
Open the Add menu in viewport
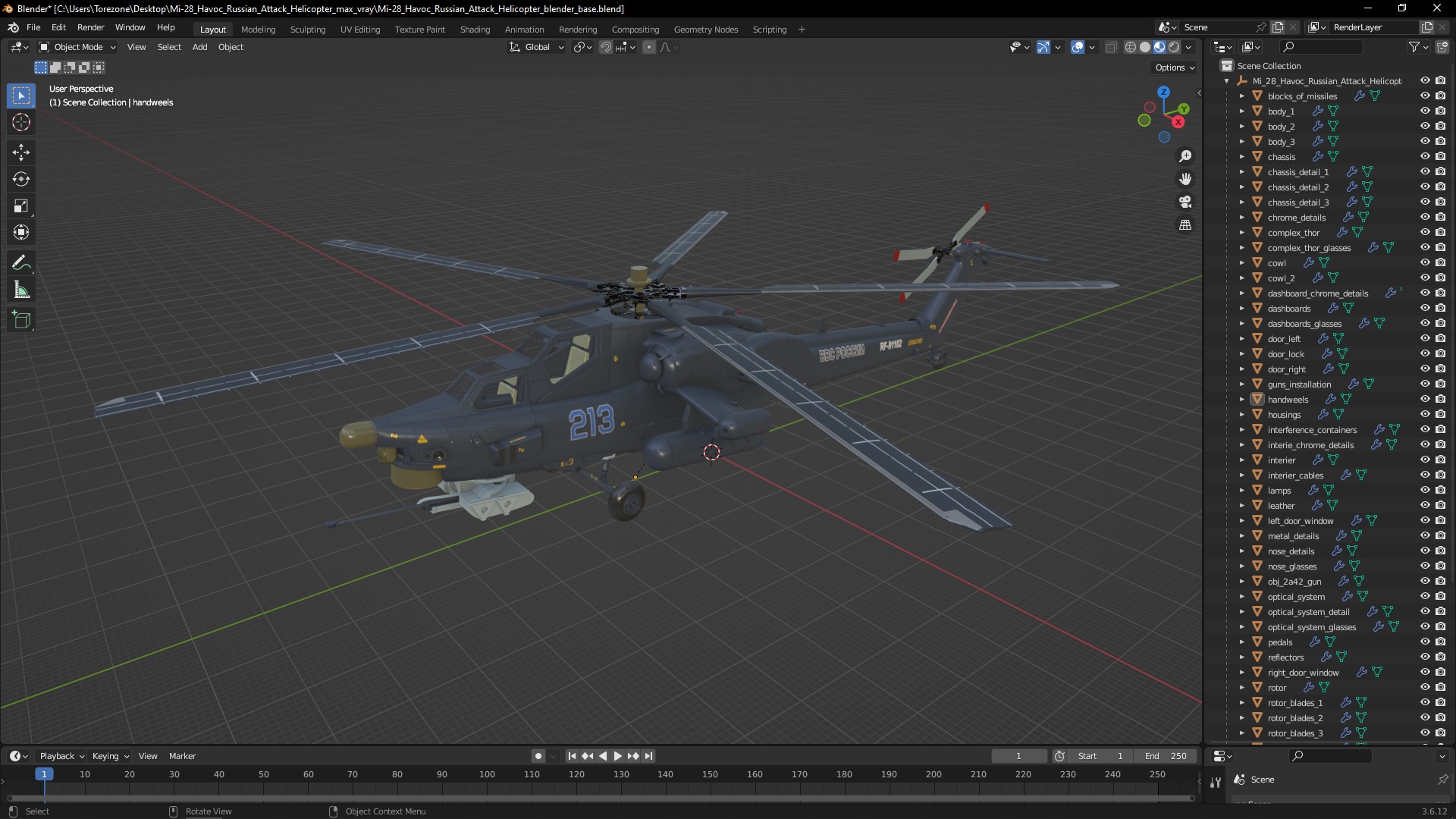click(x=199, y=47)
